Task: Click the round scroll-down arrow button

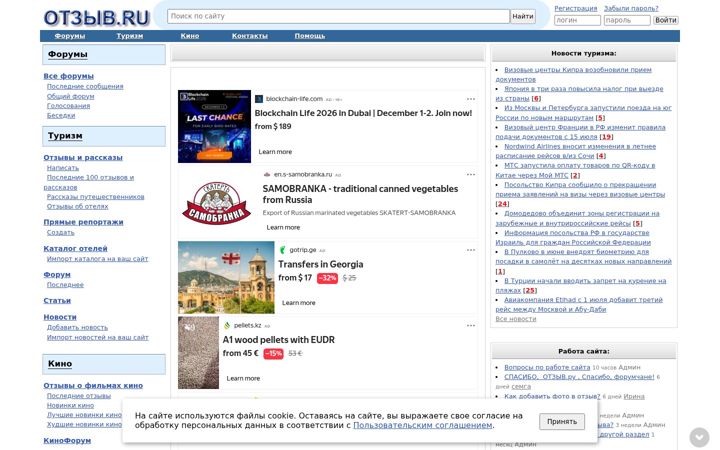Action: pos(699,437)
